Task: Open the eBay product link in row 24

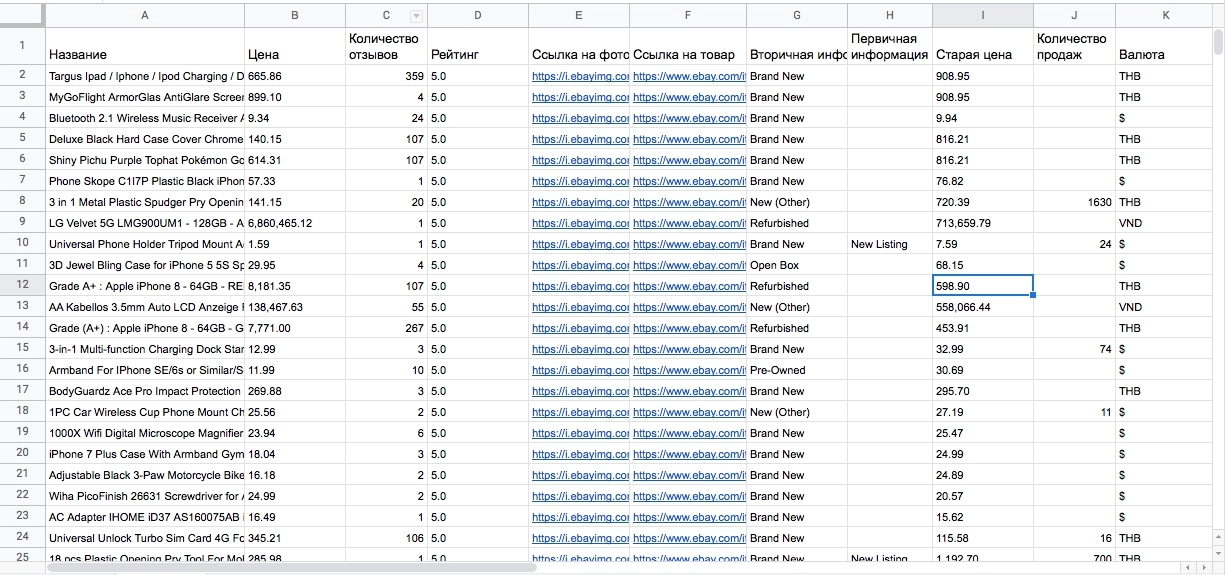Action: pos(689,538)
